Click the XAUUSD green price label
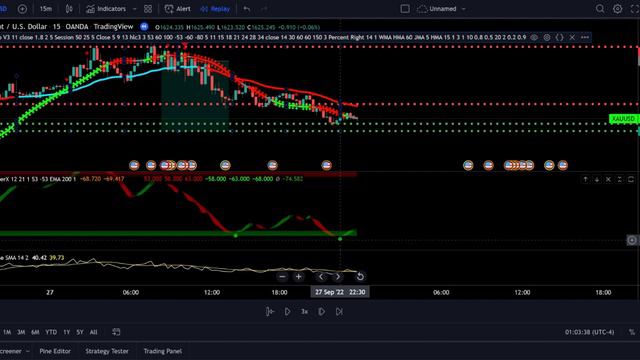640x360 pixels. click(x=624, y=118)
